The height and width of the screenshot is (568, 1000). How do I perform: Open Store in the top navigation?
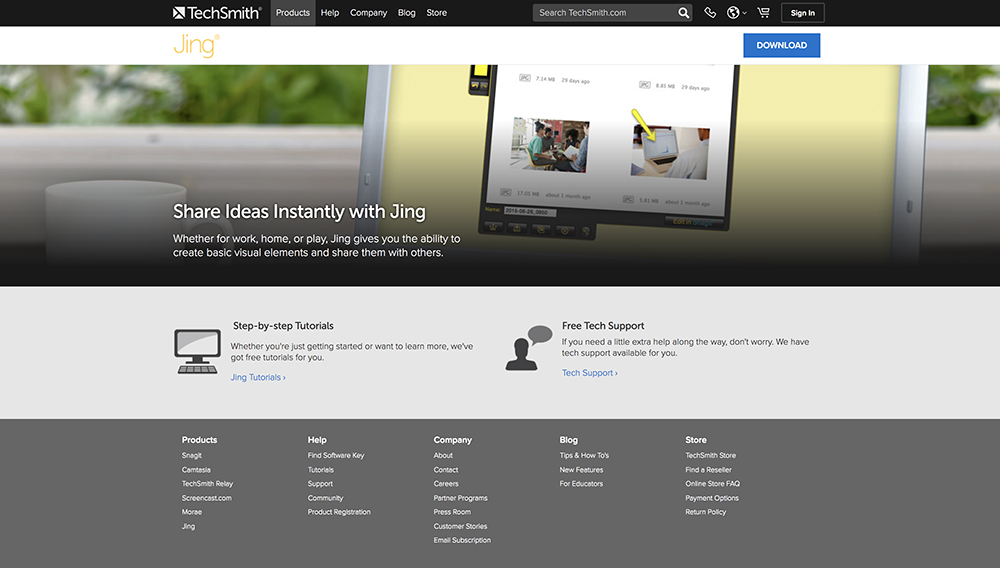click(x=436, y=13)
